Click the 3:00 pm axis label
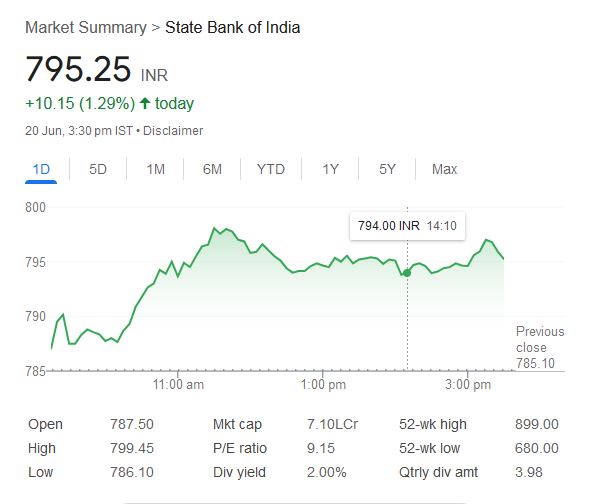 point(465,385)
